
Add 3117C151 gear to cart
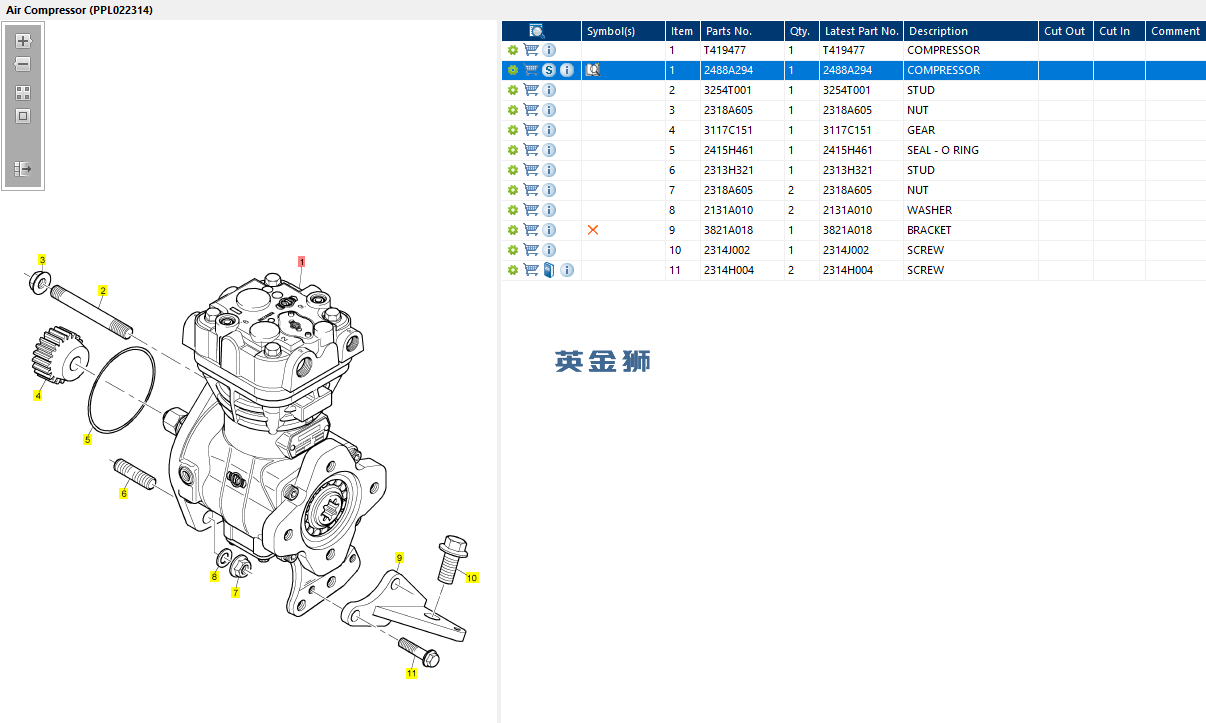[x=531, y=130]
